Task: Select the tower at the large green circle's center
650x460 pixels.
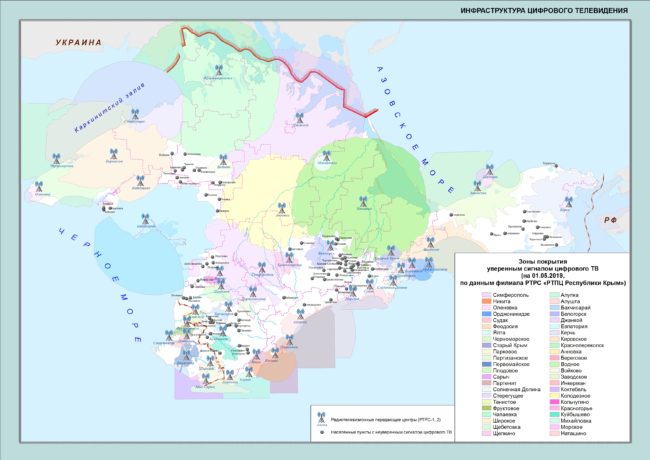Action: click(x=363, y=201)
